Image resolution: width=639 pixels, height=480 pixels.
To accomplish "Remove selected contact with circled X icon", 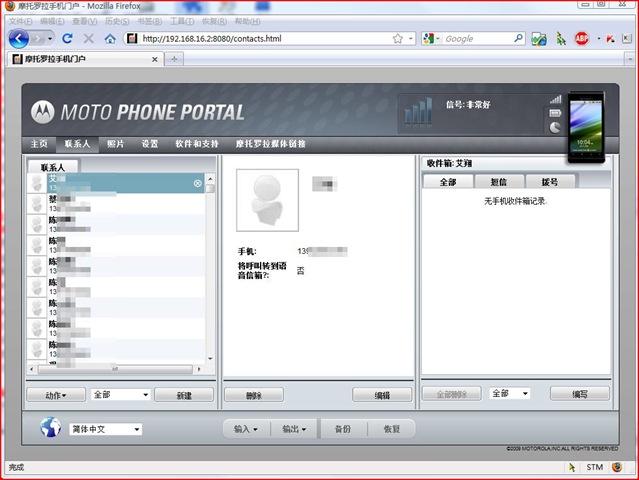I will [198, 183].
